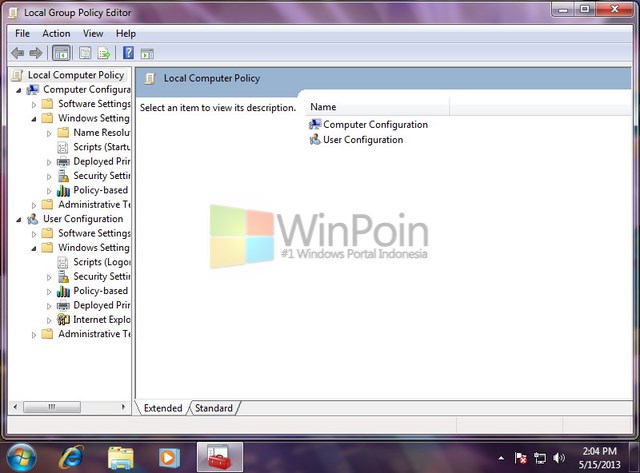The width and height of the screenshot is (640, 473).
Task: Toggle Show/Hide Console Tree toolbar icon
Action: point(61,53)
